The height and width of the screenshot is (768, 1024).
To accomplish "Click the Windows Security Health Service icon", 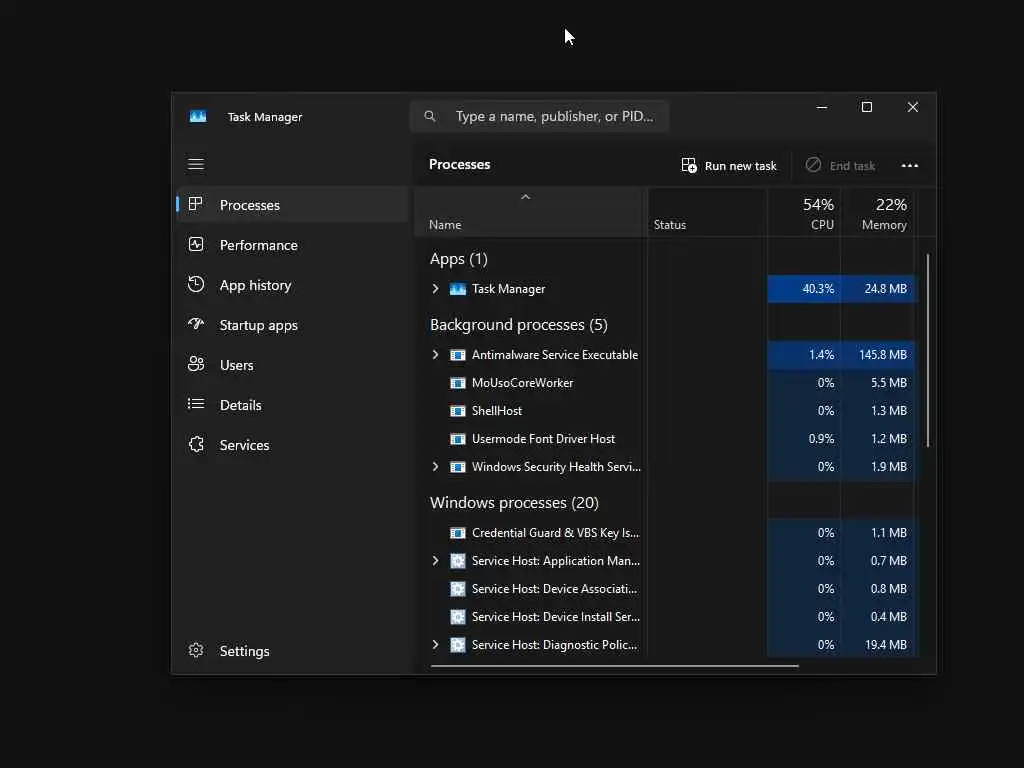I will pos(458,467).
